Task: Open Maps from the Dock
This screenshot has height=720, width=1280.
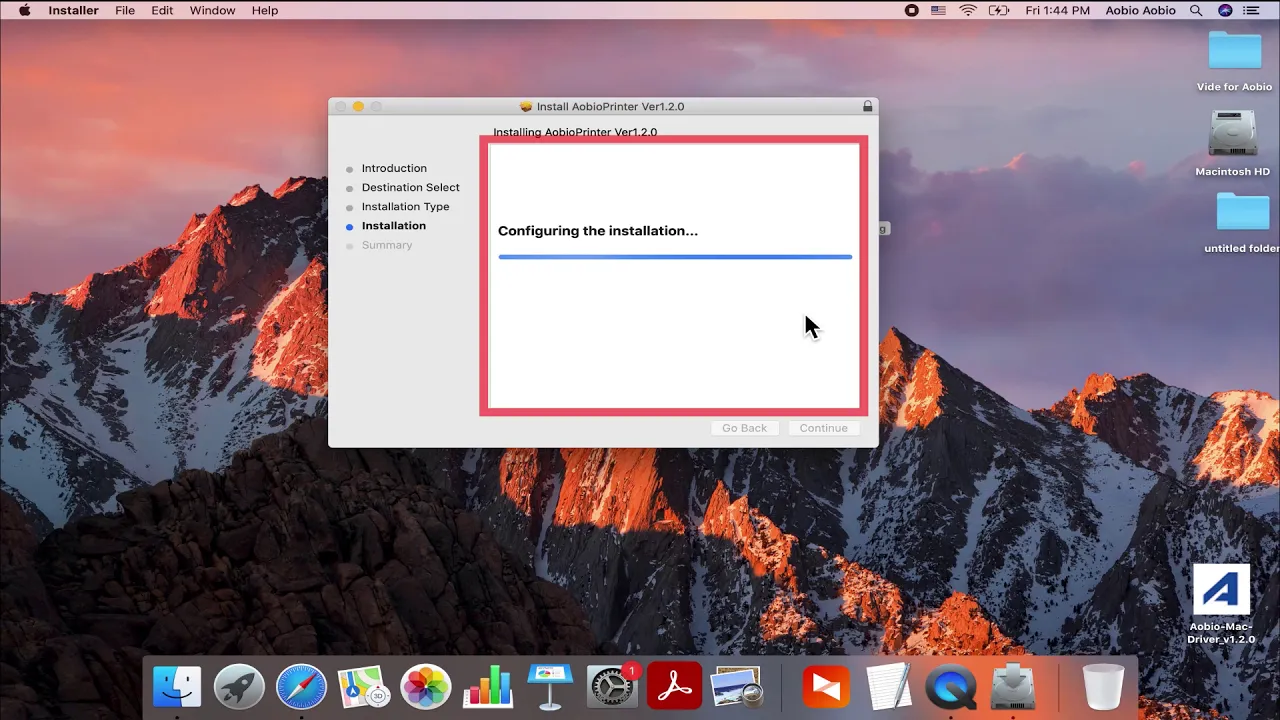Action: coord(363,688)
